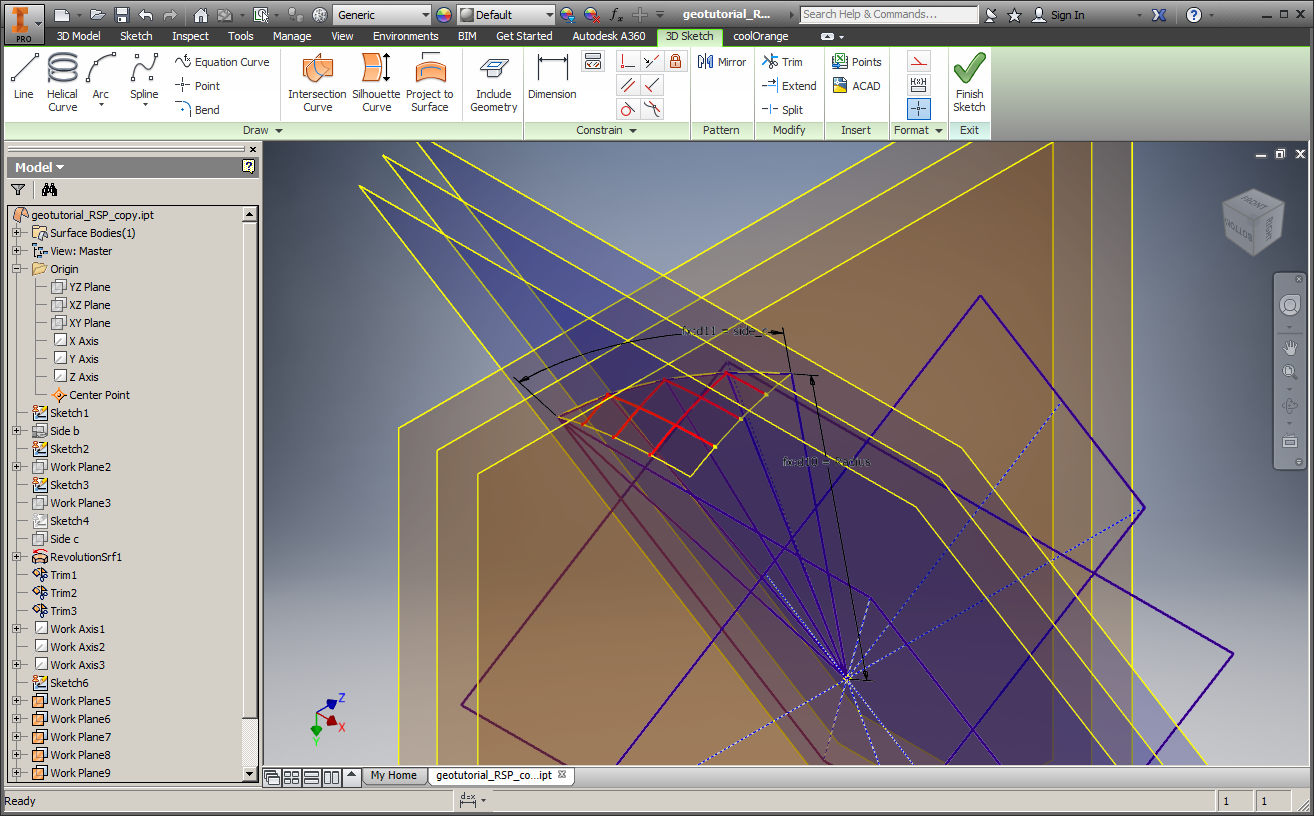Split a sketch curve

tap(782, 110)
